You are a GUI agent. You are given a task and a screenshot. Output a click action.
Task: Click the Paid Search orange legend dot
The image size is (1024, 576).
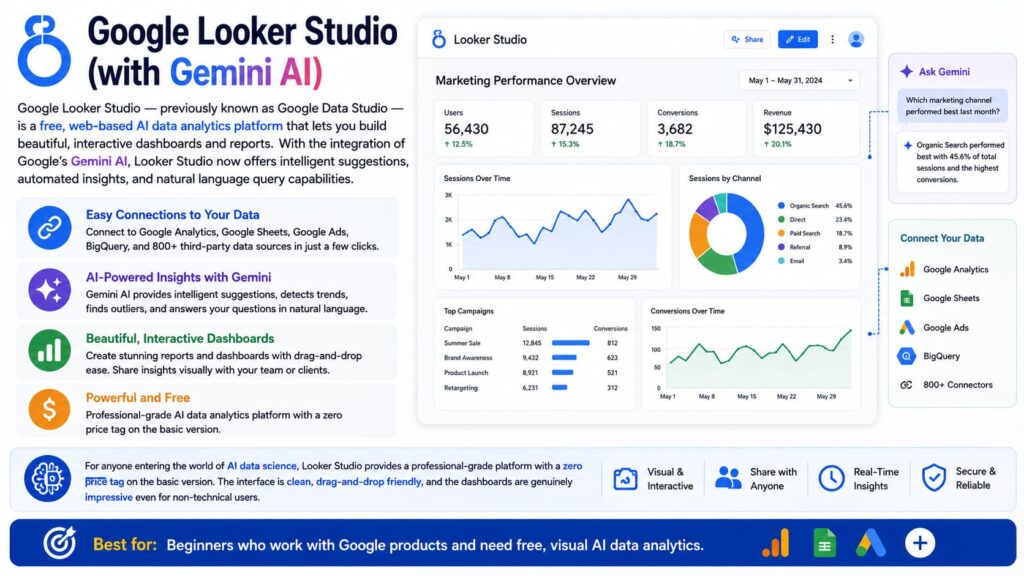pyautogui.click(x=781, y=233)
